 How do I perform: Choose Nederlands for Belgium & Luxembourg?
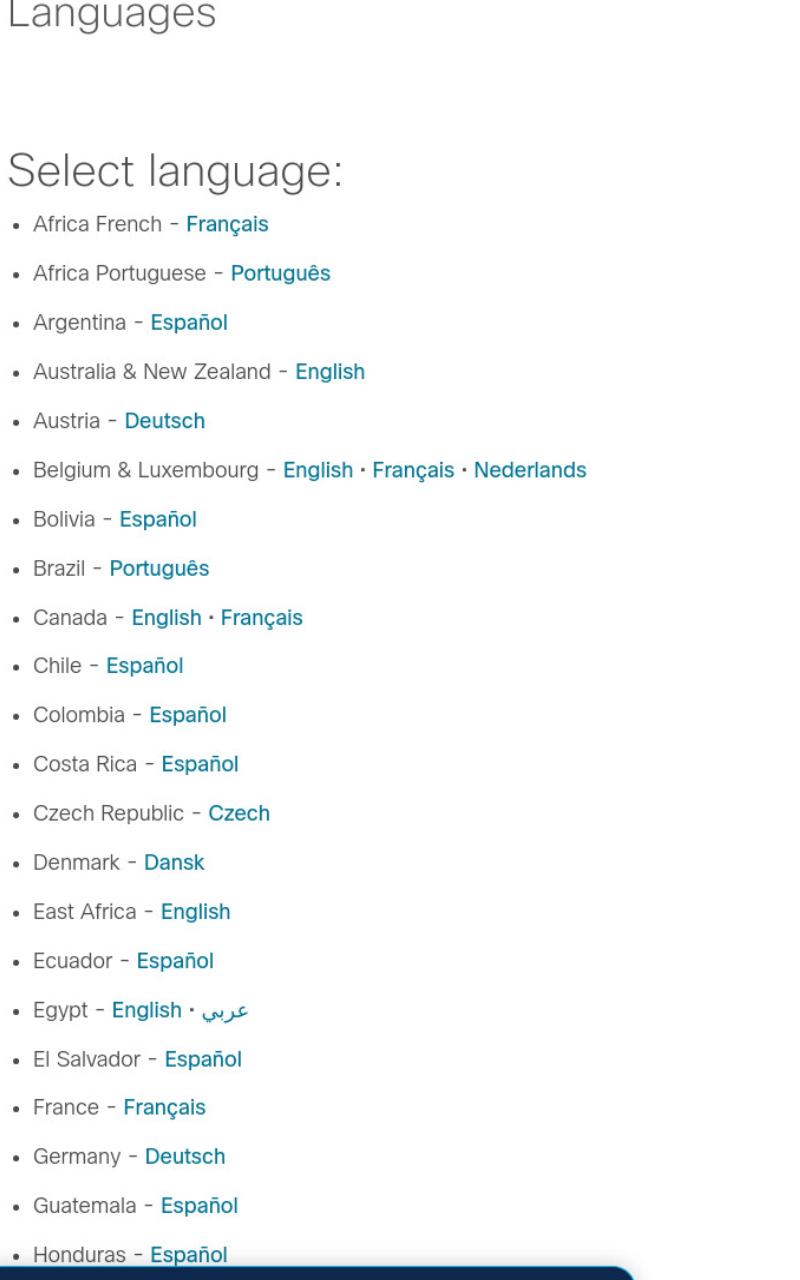[530, 470]
